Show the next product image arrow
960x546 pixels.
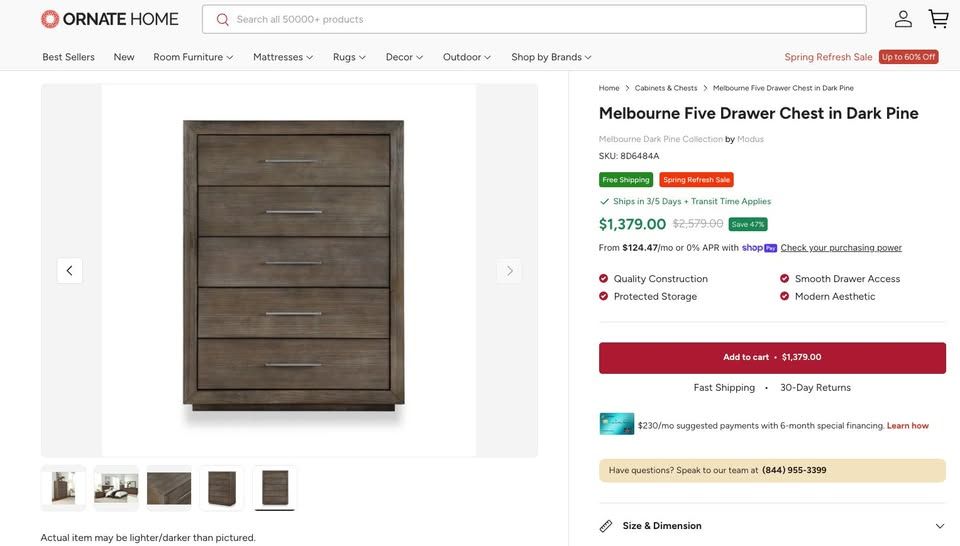(509, 271)
